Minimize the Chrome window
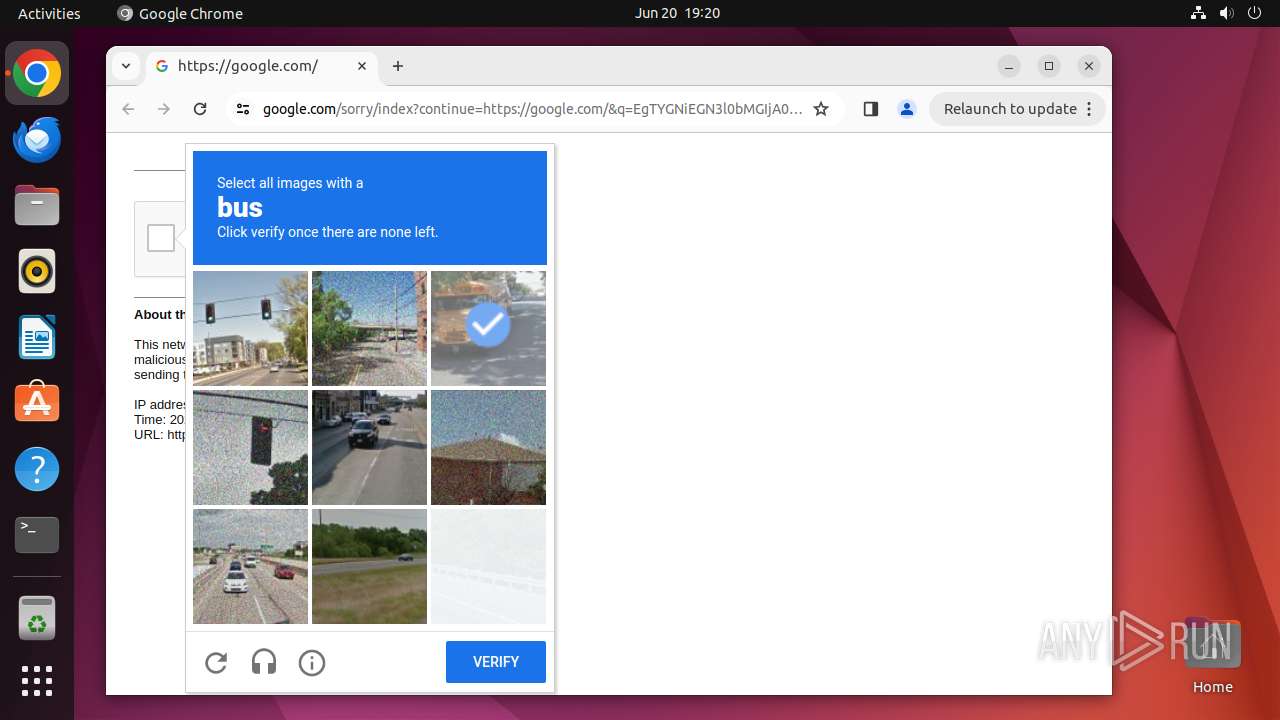This screenshot has height=720, width=1280. tap(1009, 66)
